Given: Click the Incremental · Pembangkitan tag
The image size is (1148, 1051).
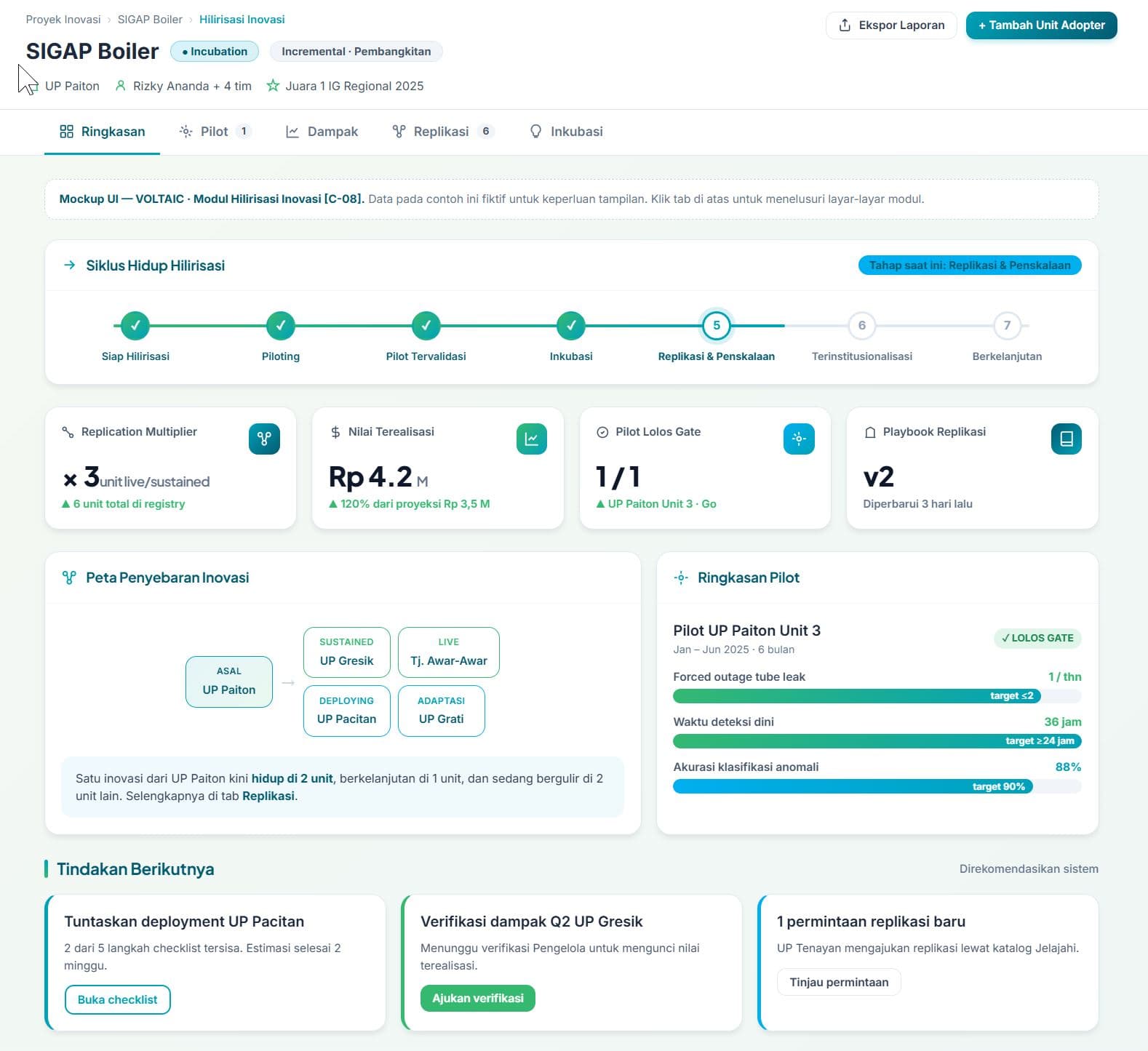Looking at the screenshot, I should pyautogui.click(x=356, y=52).
